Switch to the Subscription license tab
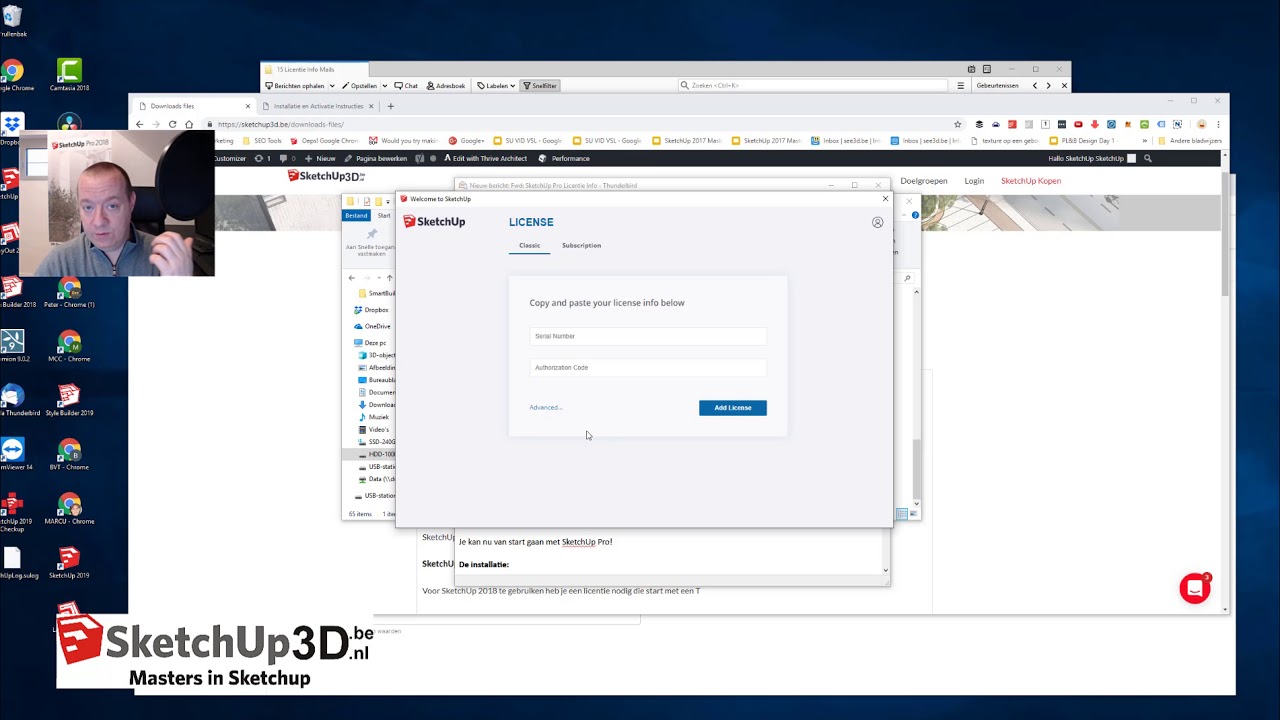 point(581,245)
